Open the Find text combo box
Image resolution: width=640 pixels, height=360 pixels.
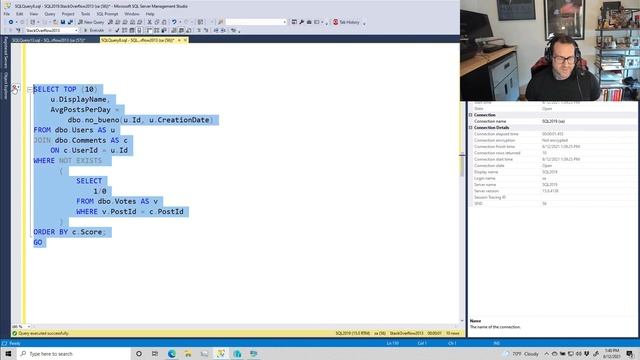coord(256,22)
